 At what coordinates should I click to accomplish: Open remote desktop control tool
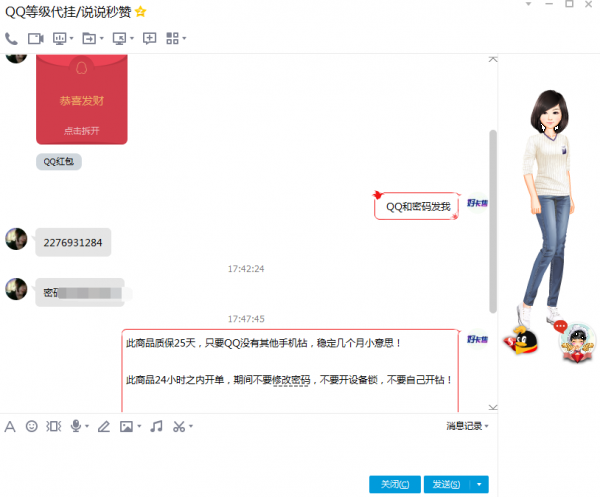pyautogui.click(x=119, y=39)
